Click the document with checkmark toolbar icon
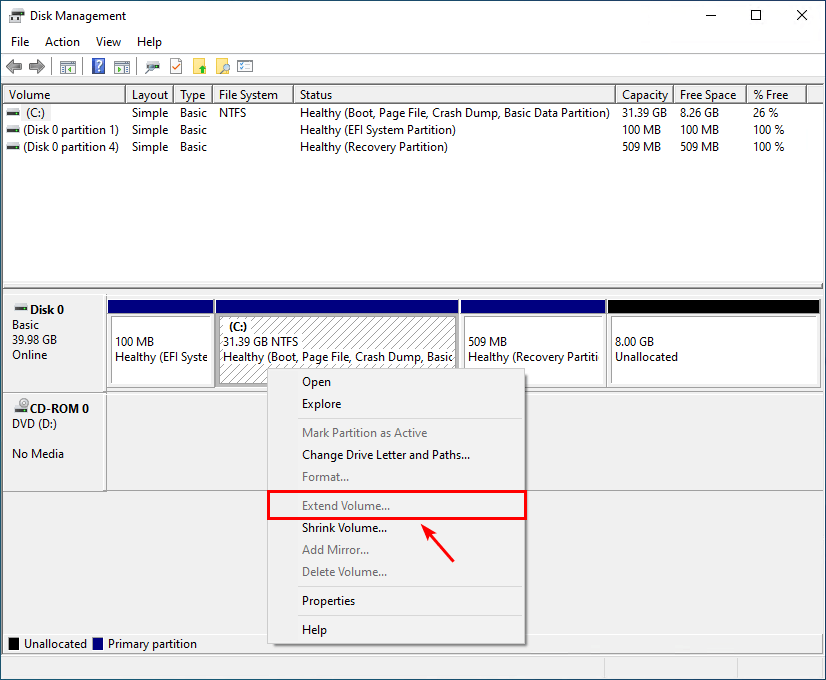Screen dimensions: 826x680 click(176, 66)
